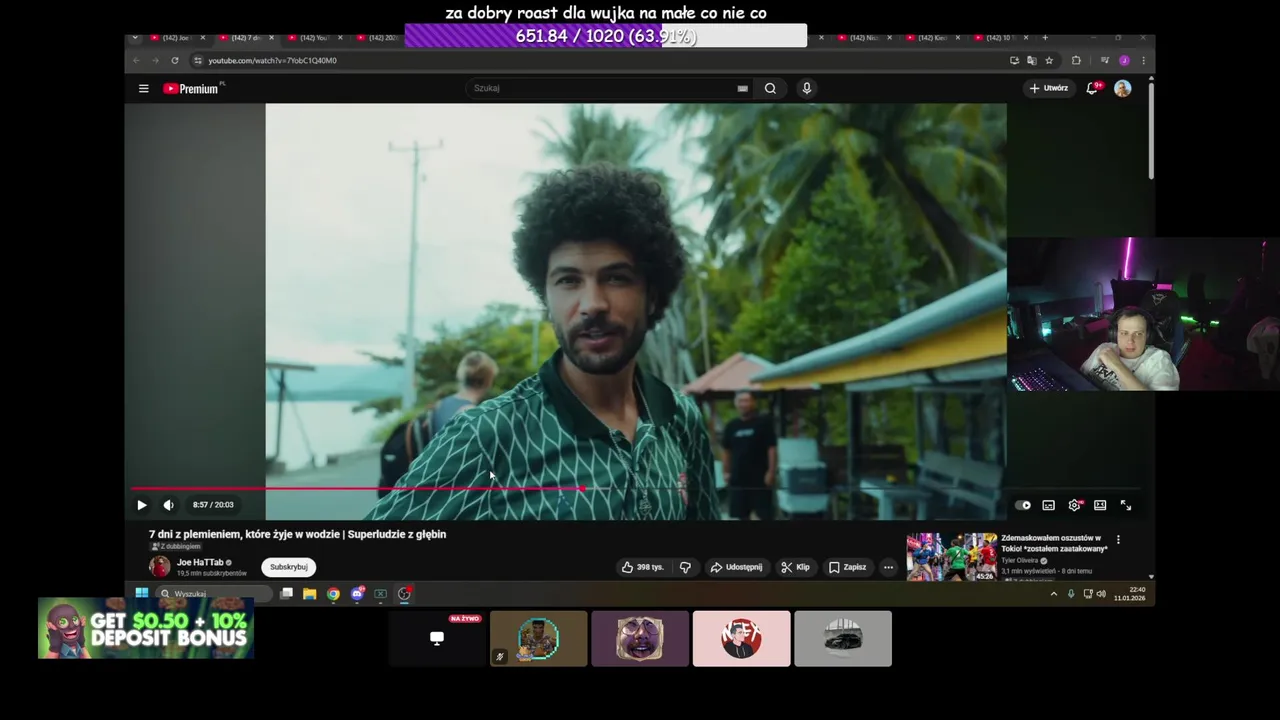Like the video with 398 tys. thumbs up

pos(642,567)
